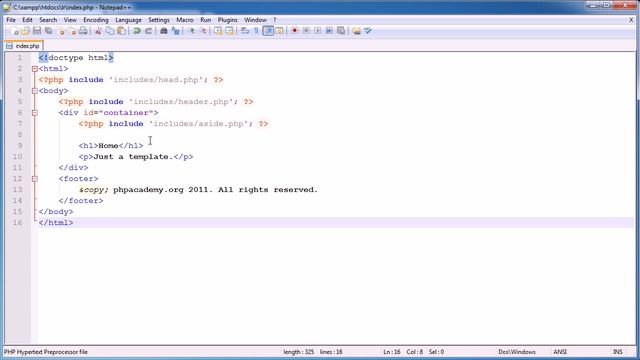Click Run Macro Multiple Times icon
640x360 pixels.
(x=329, y=31)
